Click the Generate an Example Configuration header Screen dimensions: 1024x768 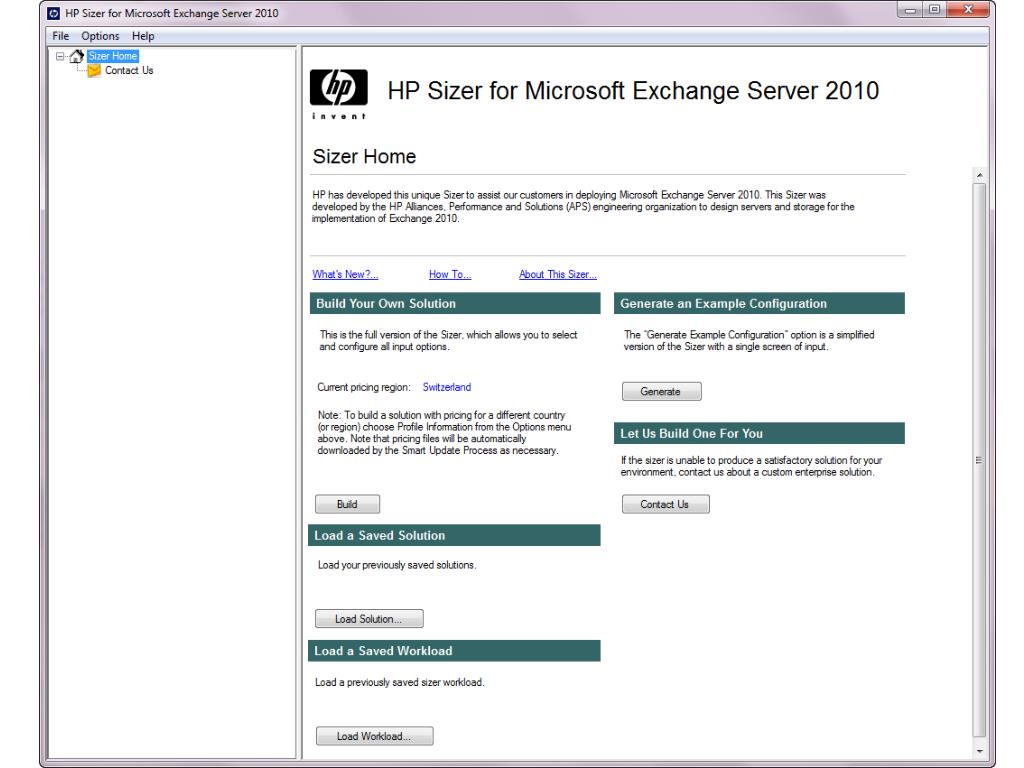(x=759, y=303)
